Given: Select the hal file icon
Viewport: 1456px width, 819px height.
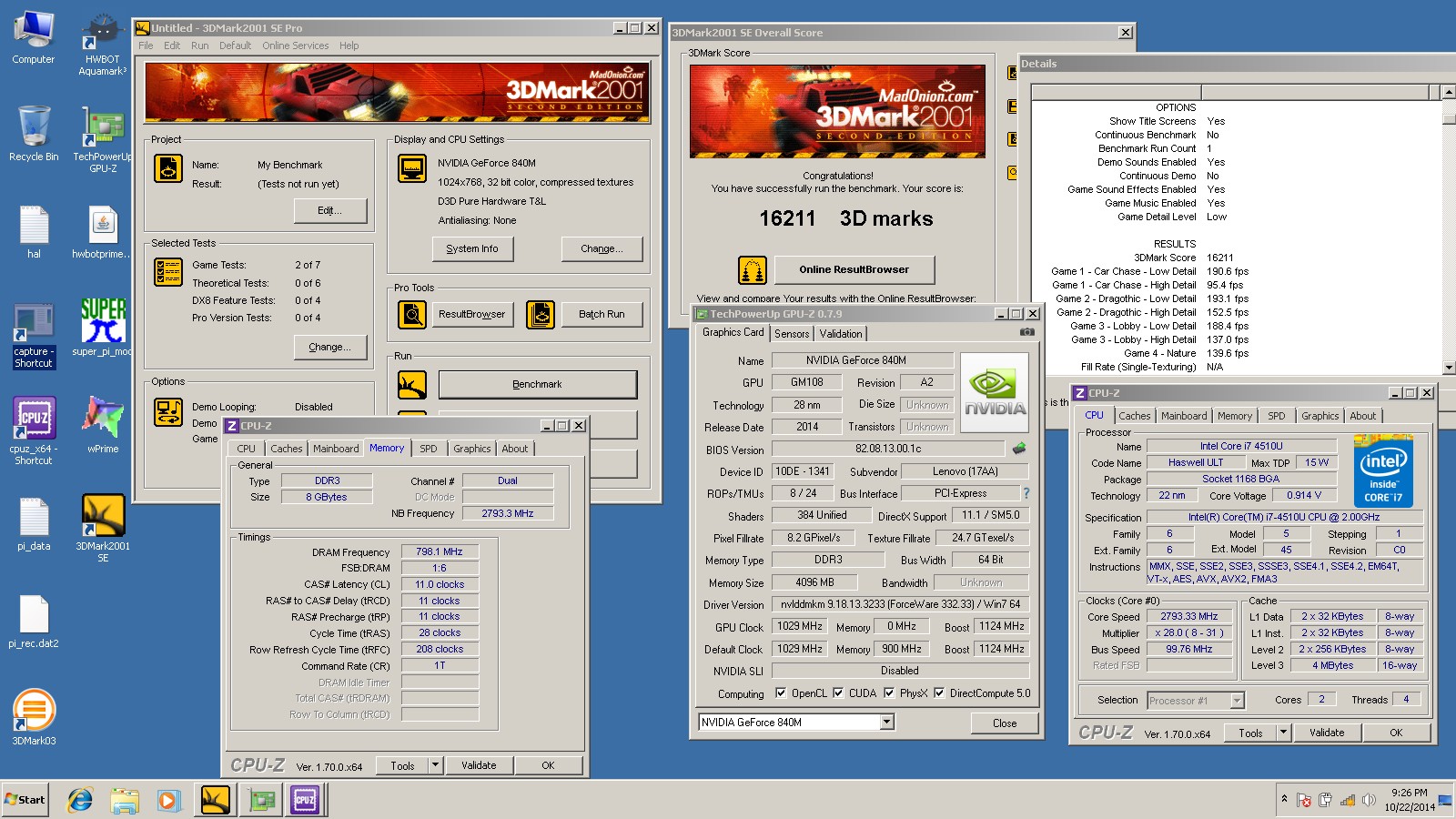Looking at the screenshot, I should coord(34,231).
